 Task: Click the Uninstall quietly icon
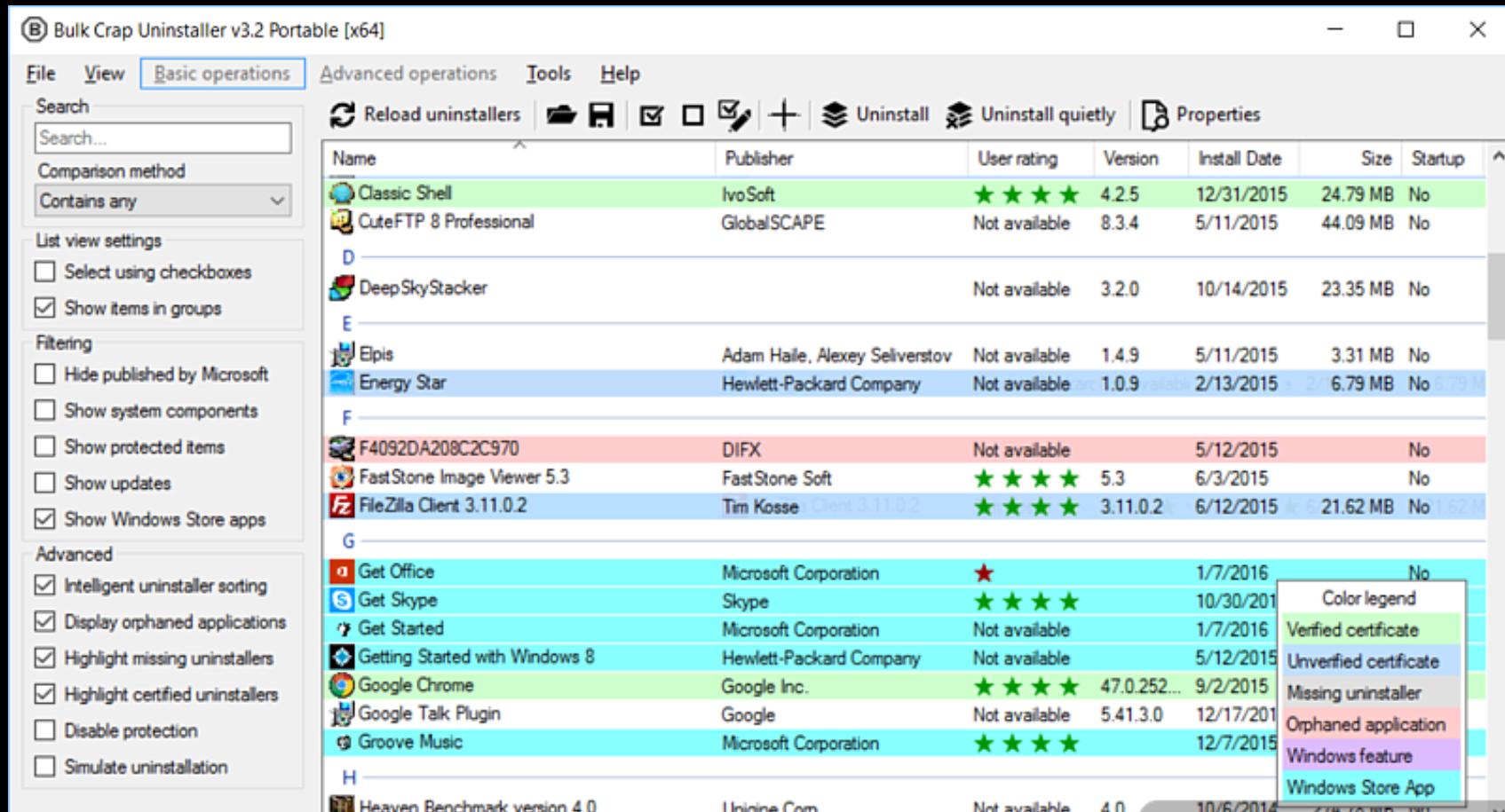(959, 114)
